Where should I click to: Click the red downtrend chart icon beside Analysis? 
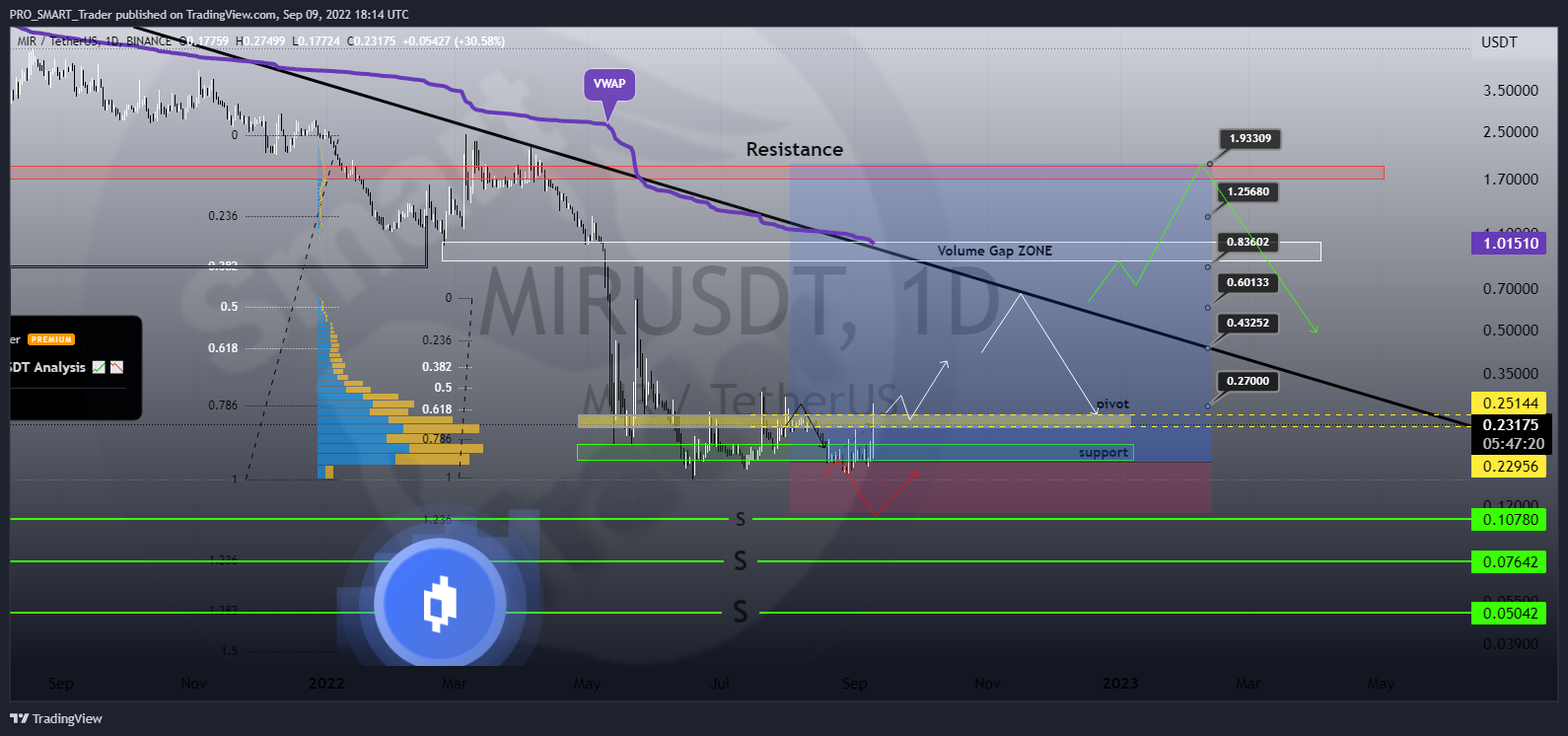click(116, 367)
